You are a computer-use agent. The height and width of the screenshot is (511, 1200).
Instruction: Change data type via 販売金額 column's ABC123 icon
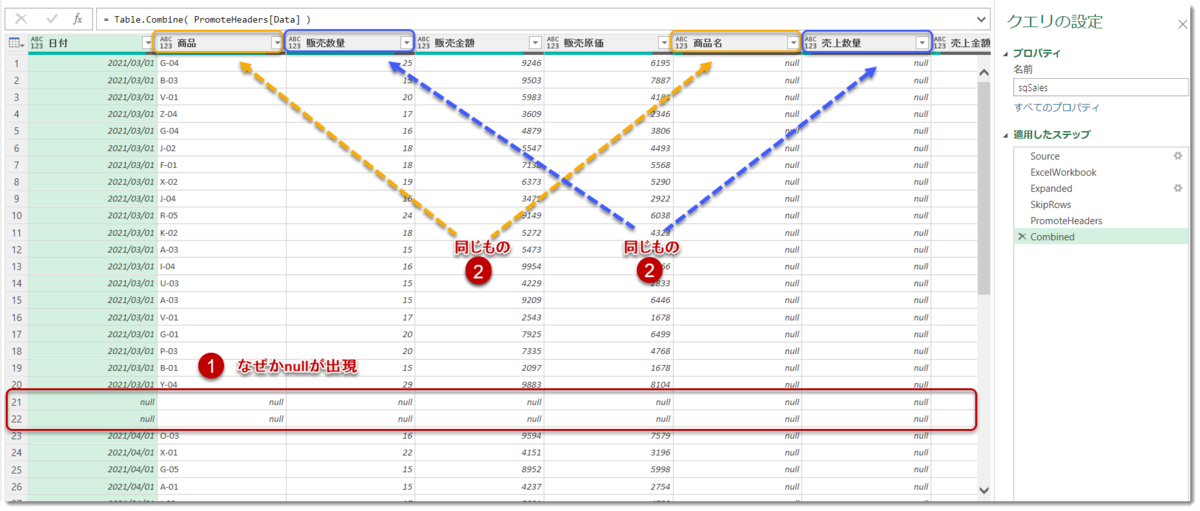pos(424,43)
